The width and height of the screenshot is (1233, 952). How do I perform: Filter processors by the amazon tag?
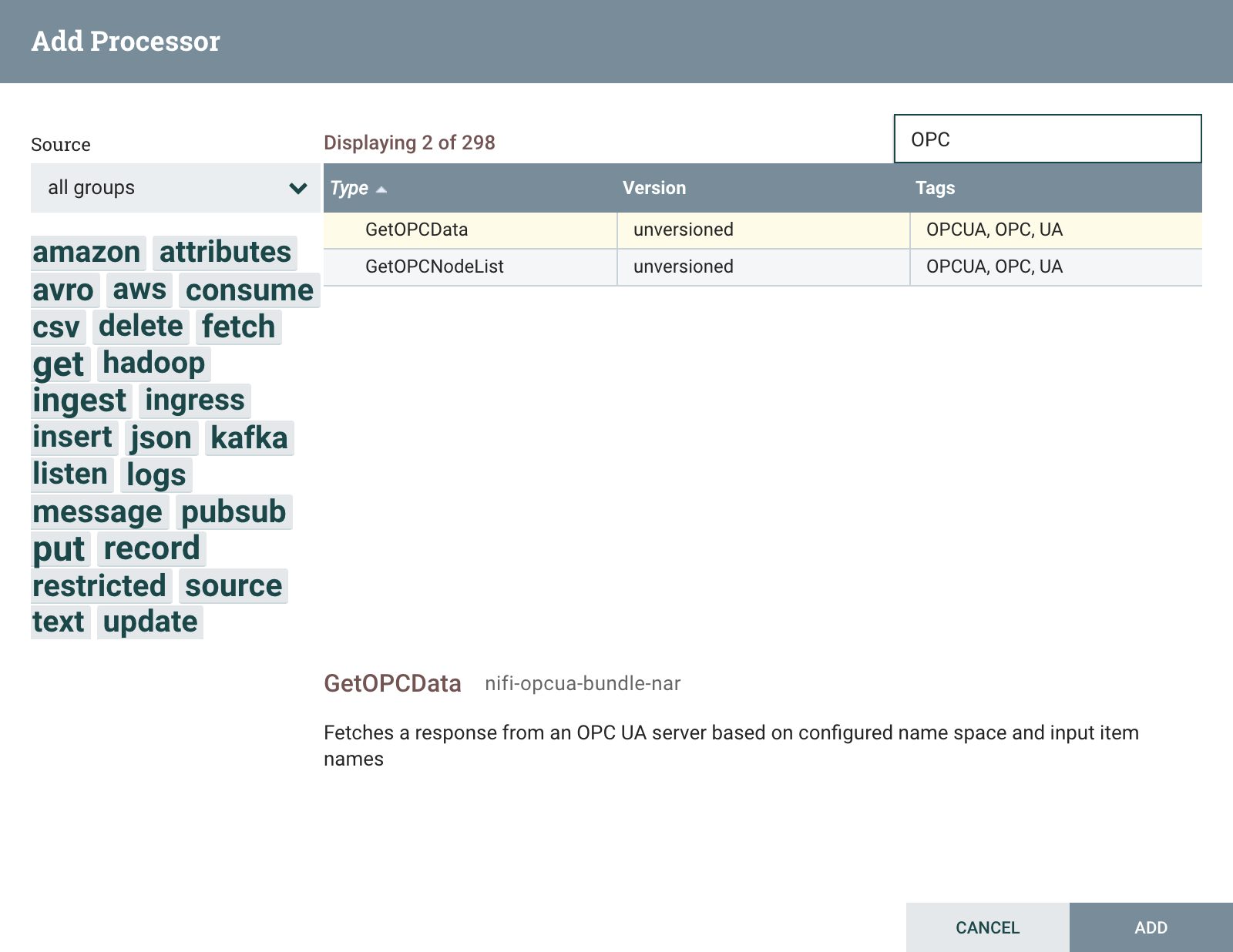pyautogui.click(x=86, y=251)
